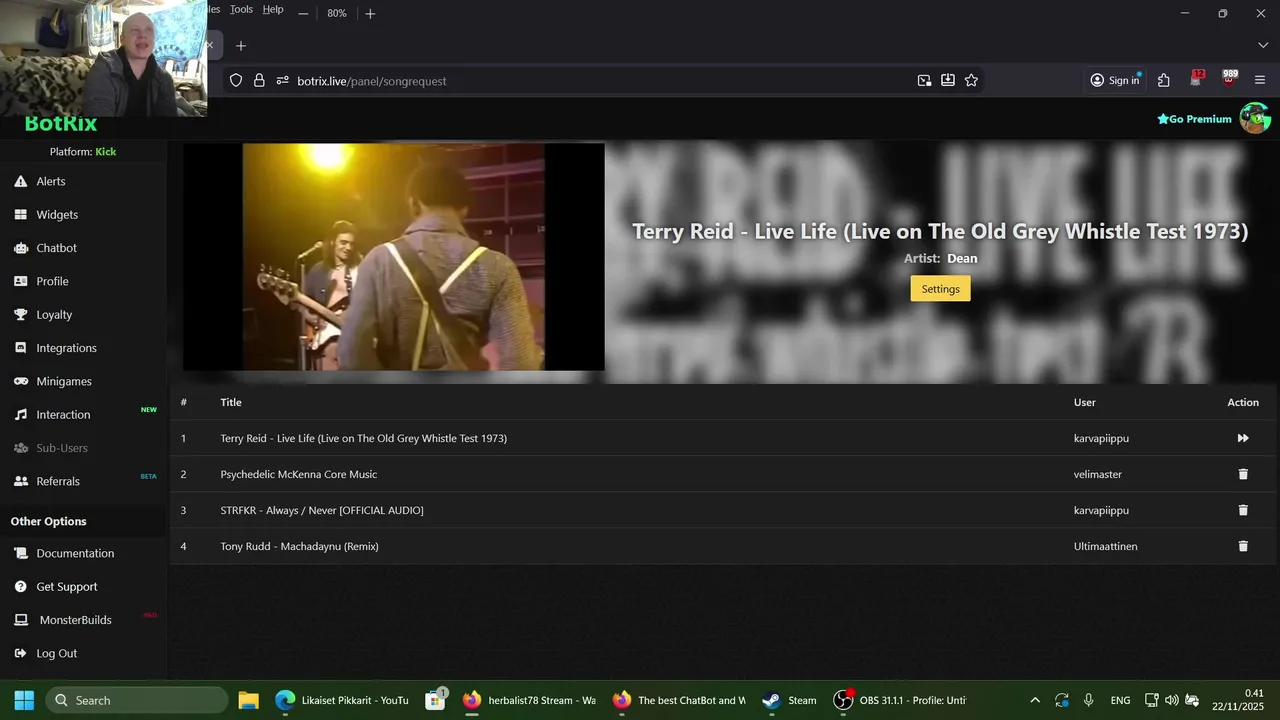The image size is (1280, 720).
Task: Open a new browser tab
Action: pos(241,46)
